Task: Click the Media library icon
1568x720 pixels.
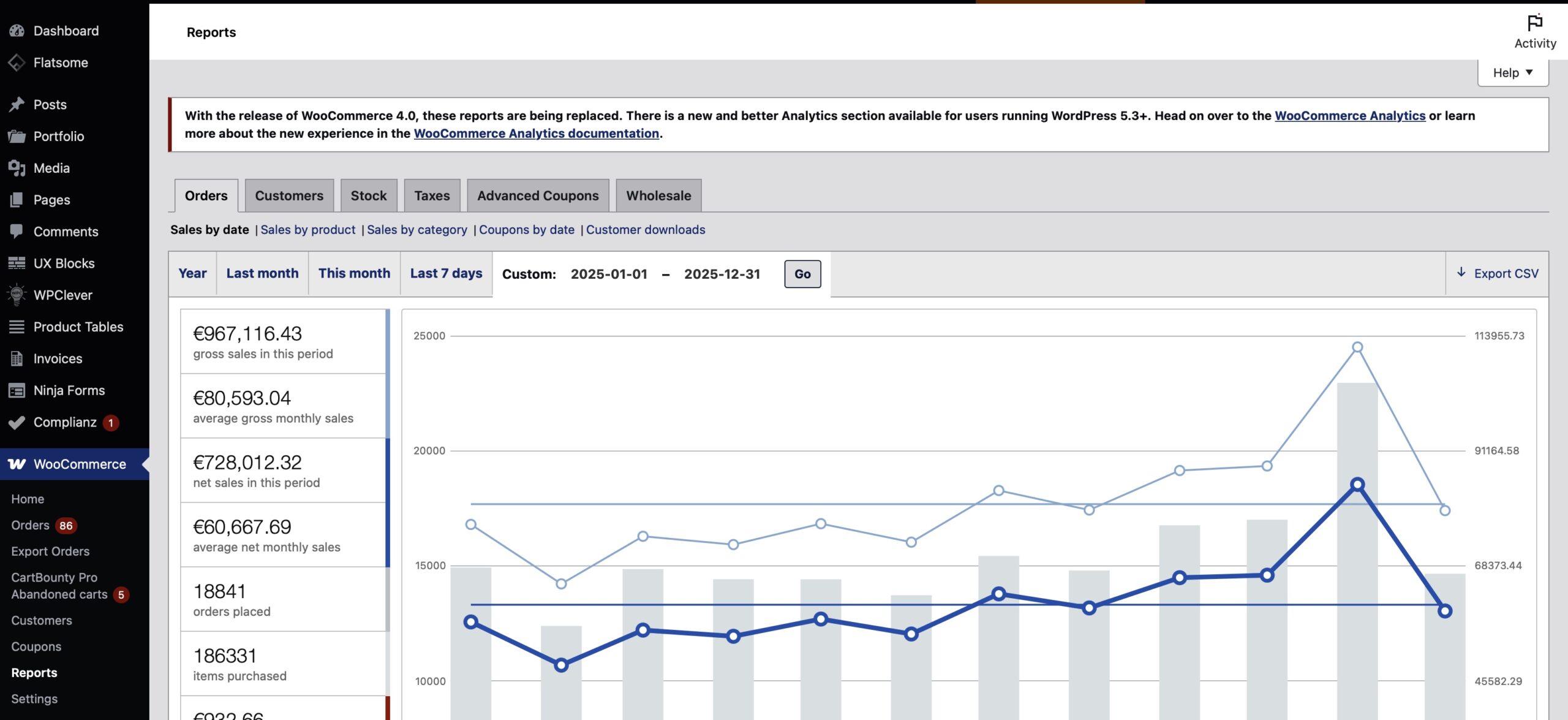Action: [x=17, y=168]
